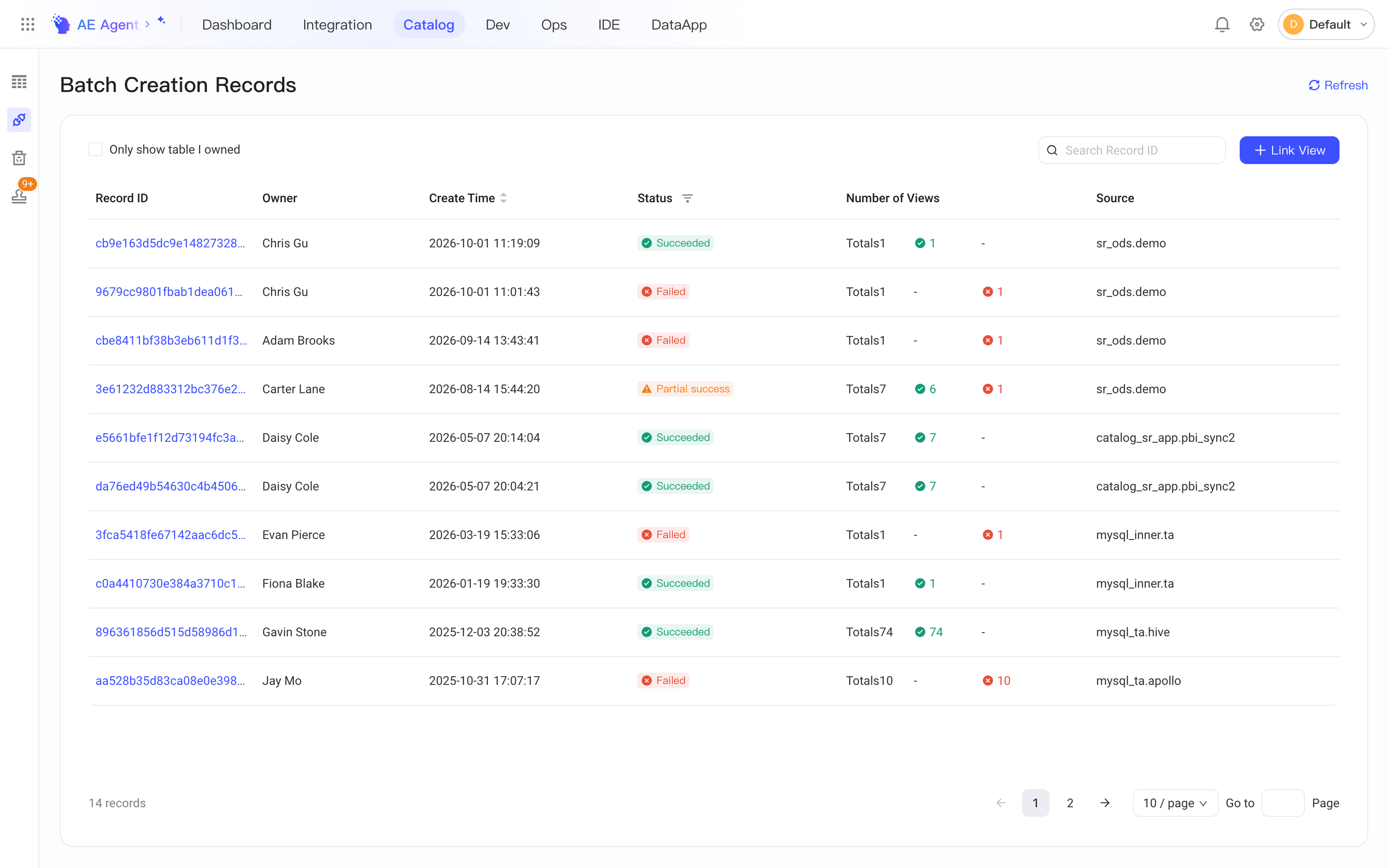
Task: Click the orange D user avatar
Action: coord(1293,24)
